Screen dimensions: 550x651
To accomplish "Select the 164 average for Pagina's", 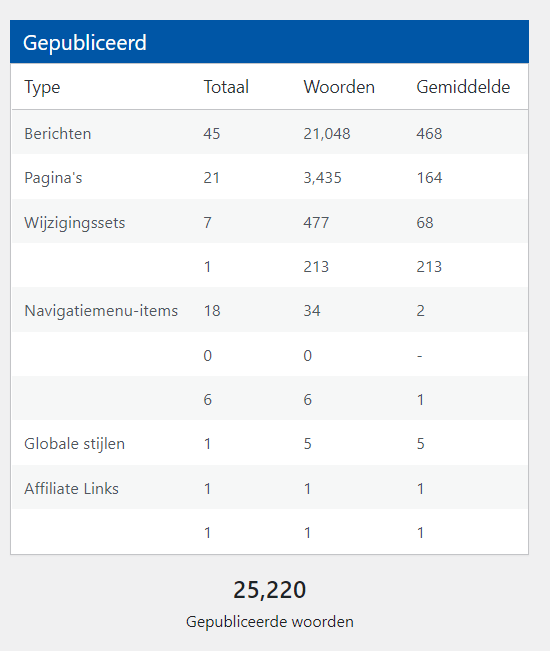I will 429,178.
